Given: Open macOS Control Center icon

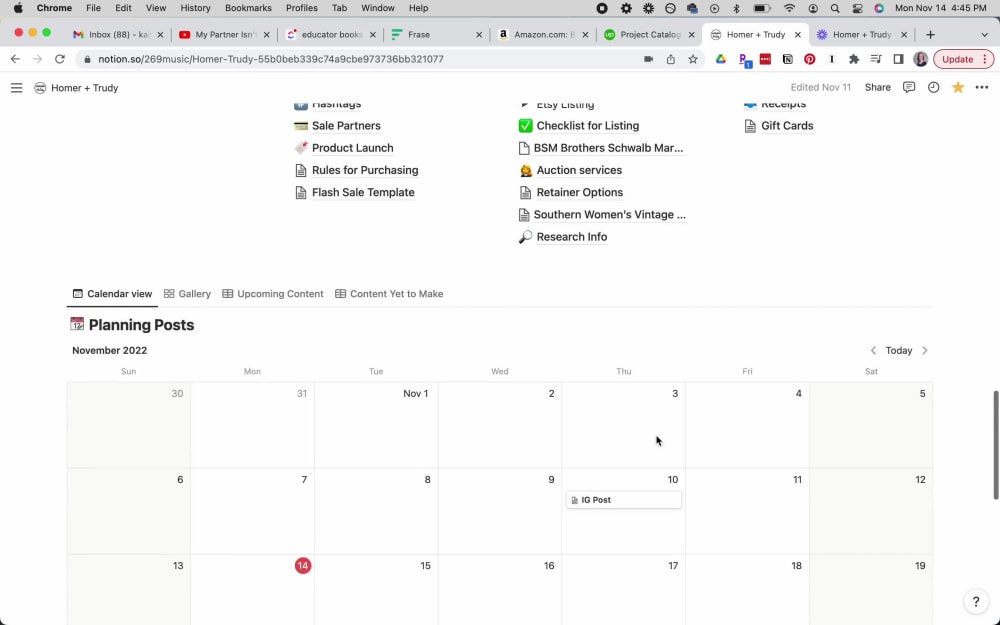Looking at the screenshot, I should pyautogui.click(x=857, y=8).
